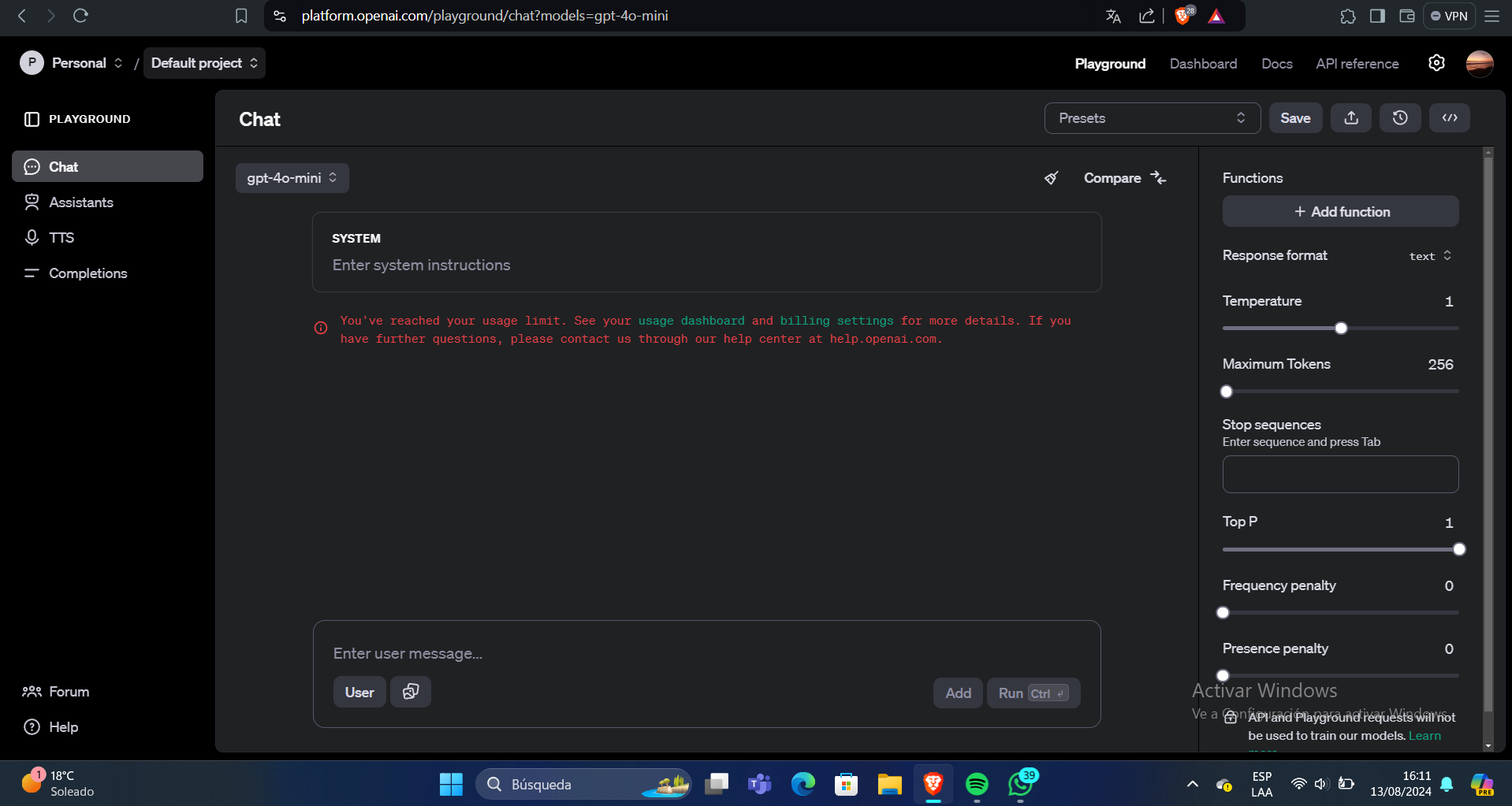Click the VPN button
Screen dimensions: 1512x806
tap(1449, 16)
